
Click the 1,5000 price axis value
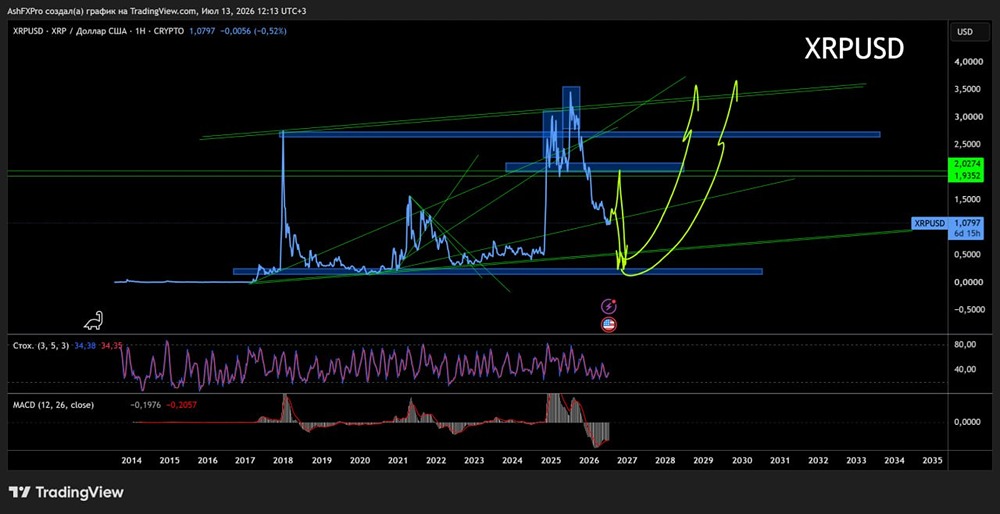[x=967, y=200]
